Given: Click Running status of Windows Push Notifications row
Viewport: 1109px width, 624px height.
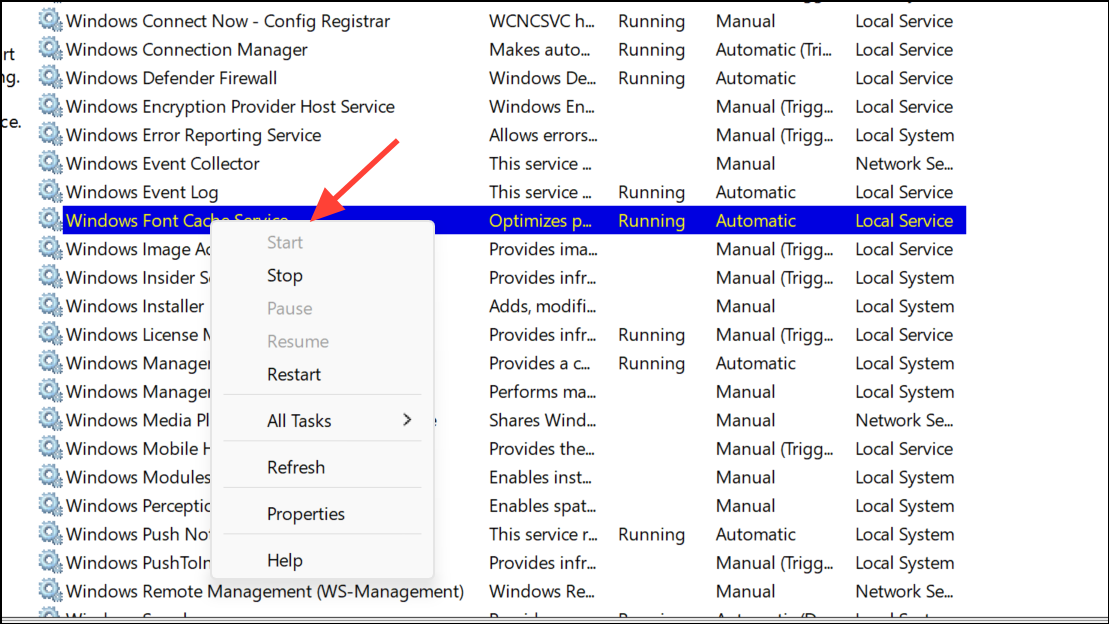Looking at the screenshot, I should [x=651, y=535].
